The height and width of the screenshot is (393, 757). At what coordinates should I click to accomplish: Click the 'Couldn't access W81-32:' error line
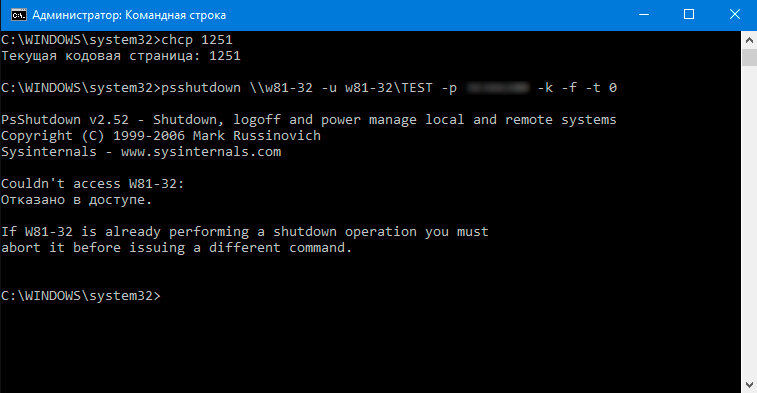click(x=93, y=183)
